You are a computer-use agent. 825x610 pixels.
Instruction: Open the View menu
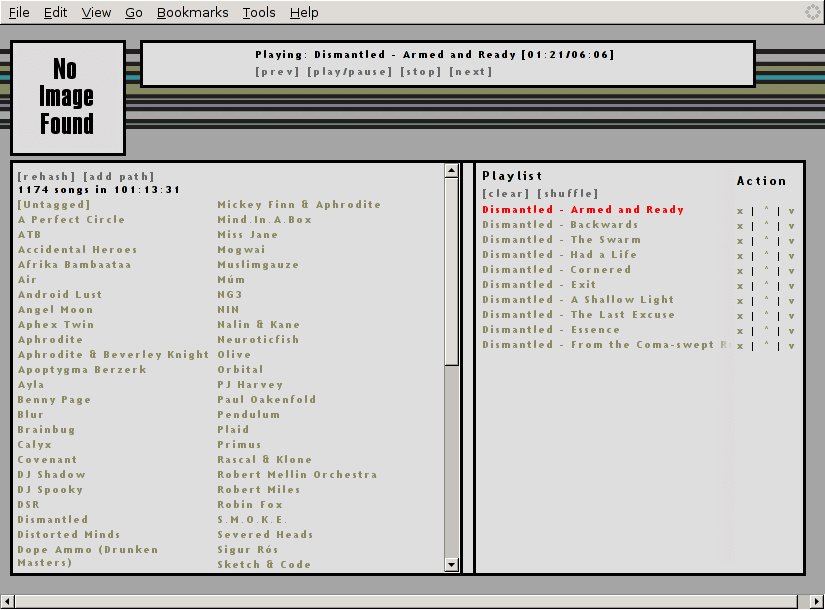pyautogui.click(x=96, y=12)
